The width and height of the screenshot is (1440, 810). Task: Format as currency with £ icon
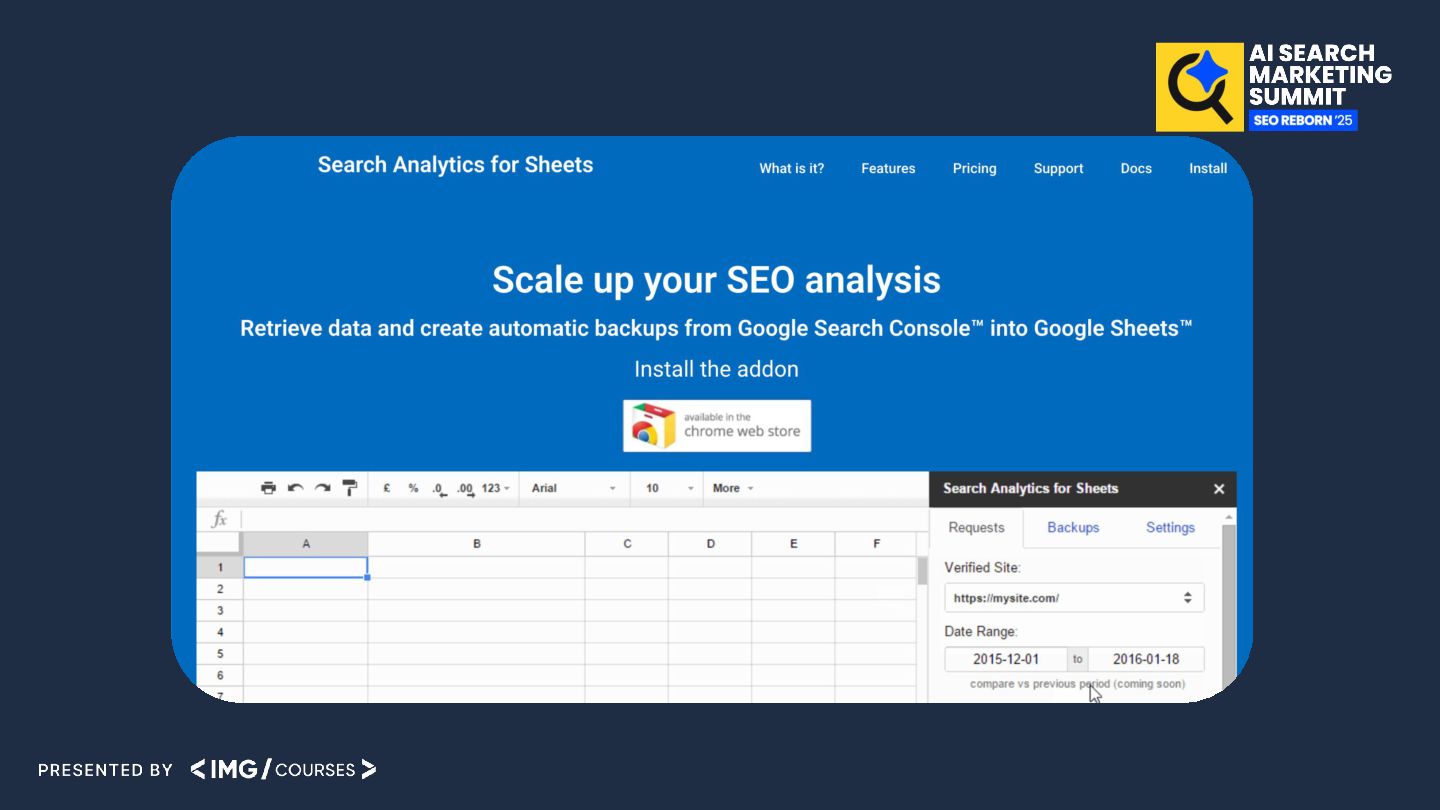click(387, 488)
